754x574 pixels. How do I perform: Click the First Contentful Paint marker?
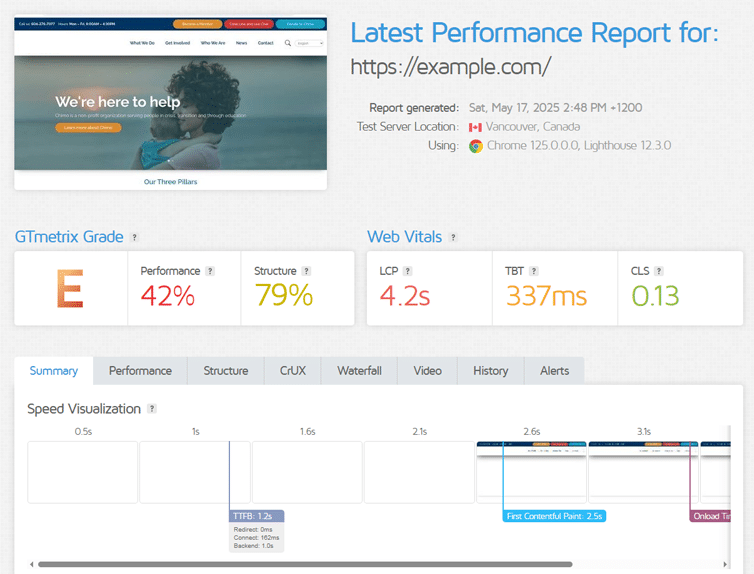554,516
